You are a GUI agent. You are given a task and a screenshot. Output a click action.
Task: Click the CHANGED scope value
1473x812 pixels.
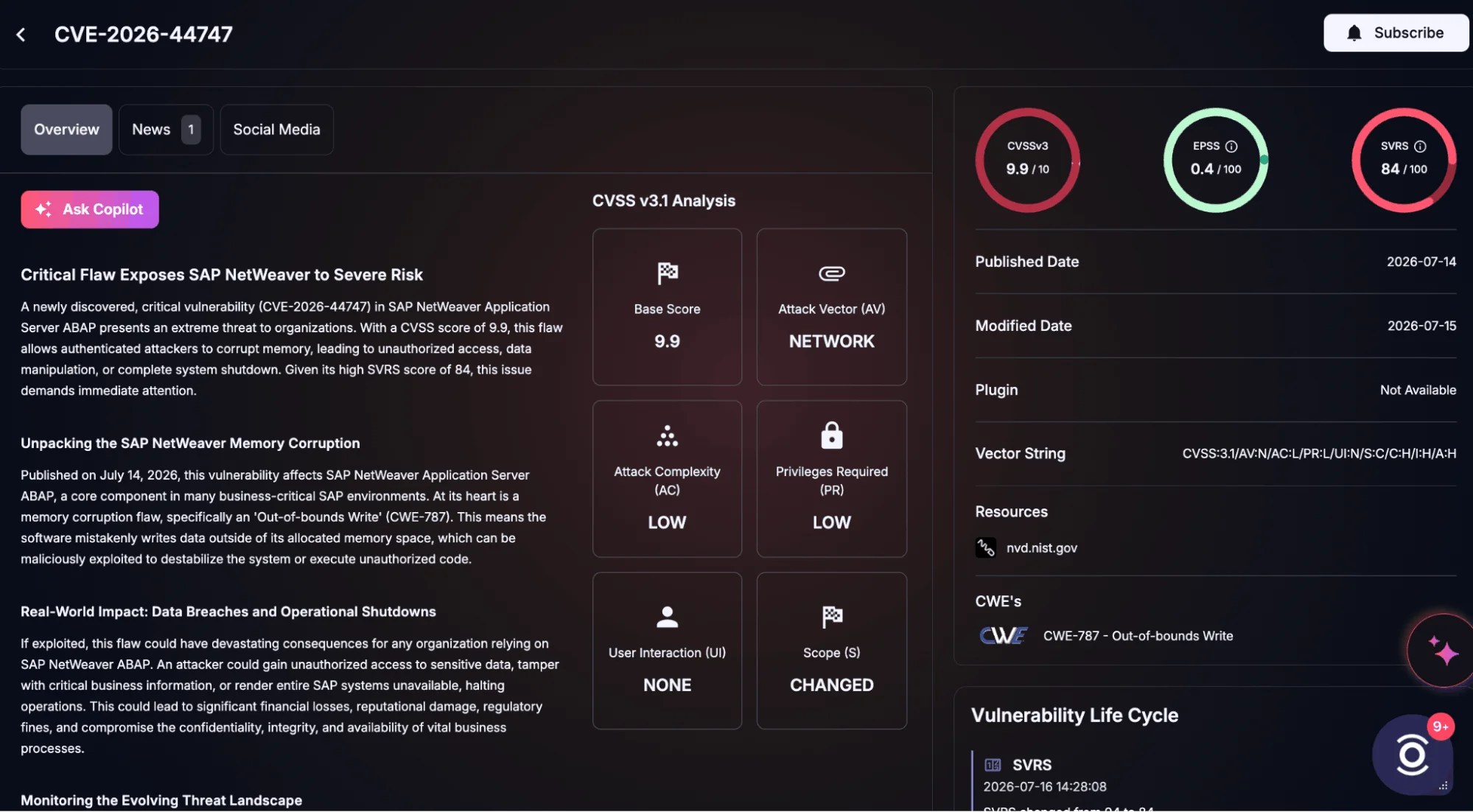[831, 685]
